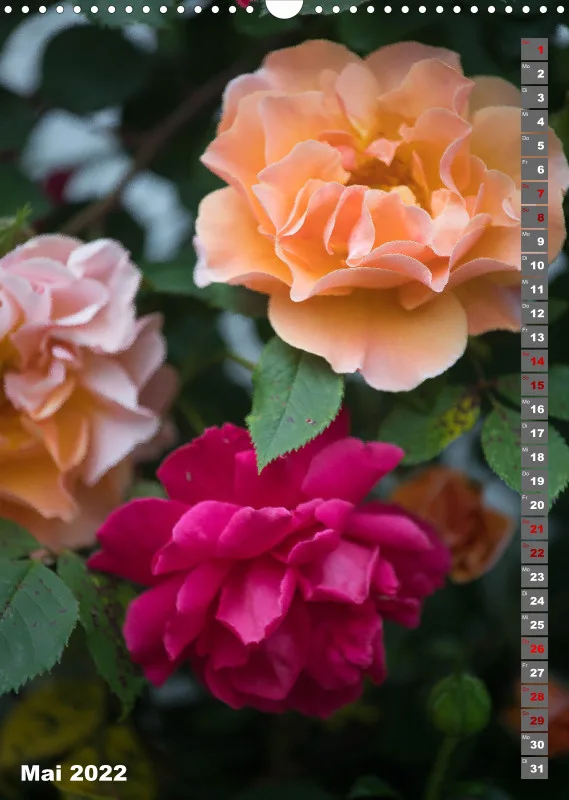Click the green rosebud near bottom
The width and height of the screenshot is (569, 800).
(460, 704)
